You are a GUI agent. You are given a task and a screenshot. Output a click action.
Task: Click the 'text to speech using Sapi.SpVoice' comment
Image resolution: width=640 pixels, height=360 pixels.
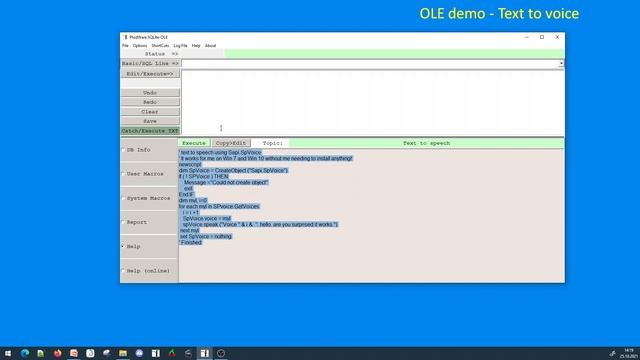220,152
